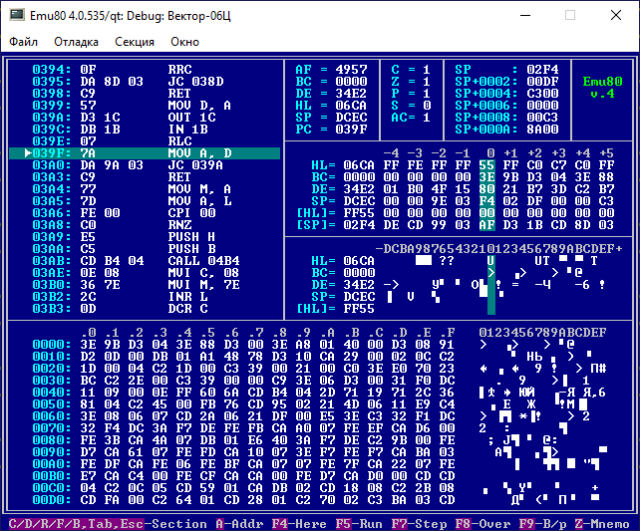Open the Секция menu
This screenshot has height=531, width=640.
134,42
